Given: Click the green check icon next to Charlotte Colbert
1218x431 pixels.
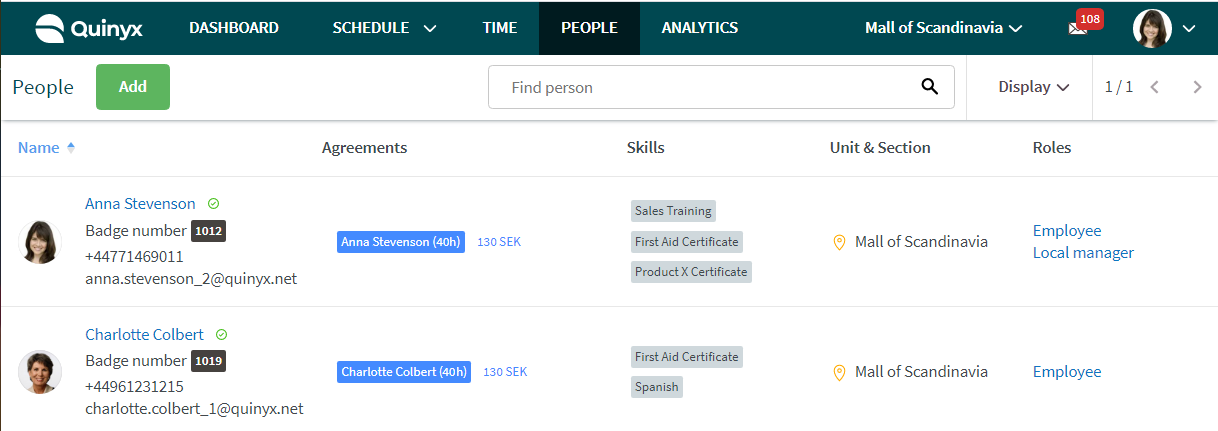Looking at the screenshot, I should [222, 335].
